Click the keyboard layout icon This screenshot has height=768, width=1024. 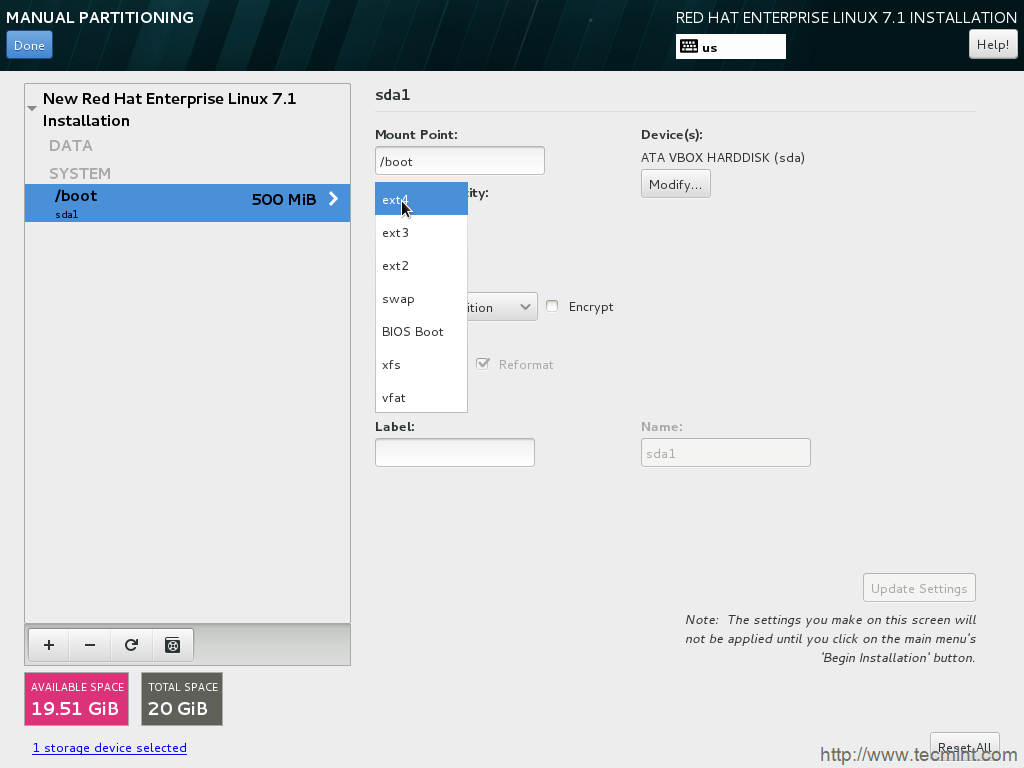tap(688, 46)
